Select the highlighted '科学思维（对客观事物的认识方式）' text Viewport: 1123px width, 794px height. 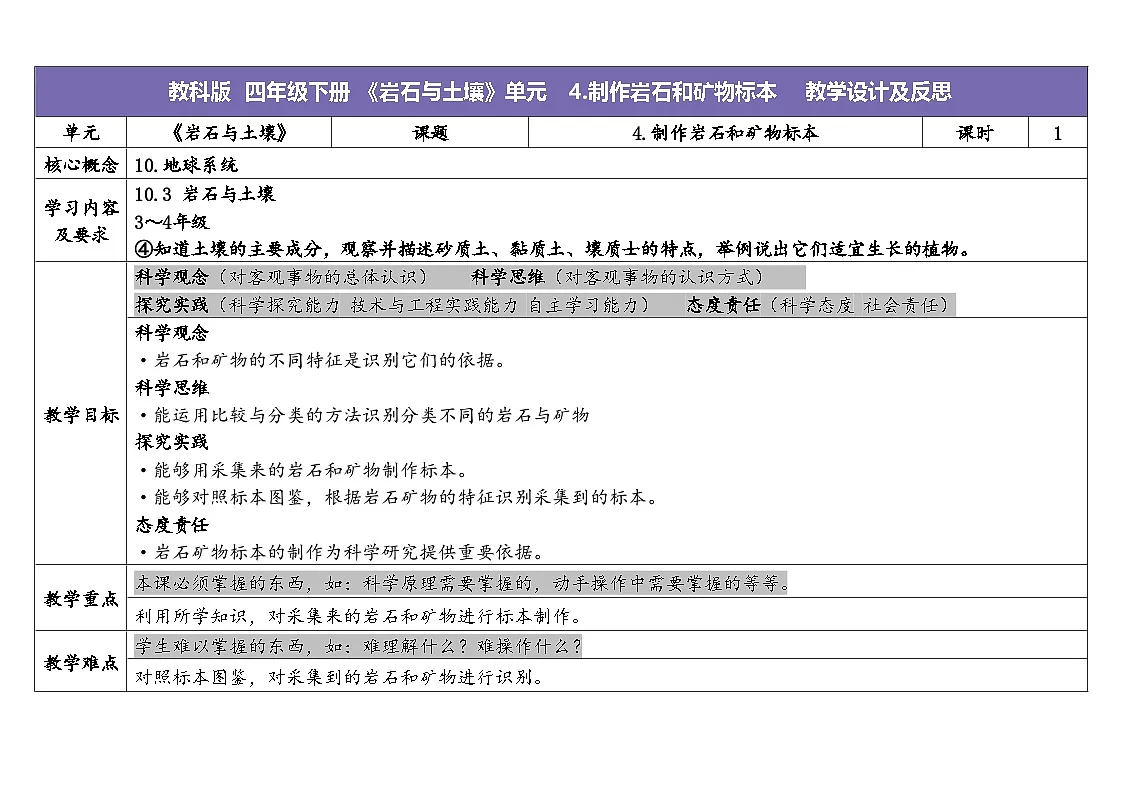tap(619, 276)
